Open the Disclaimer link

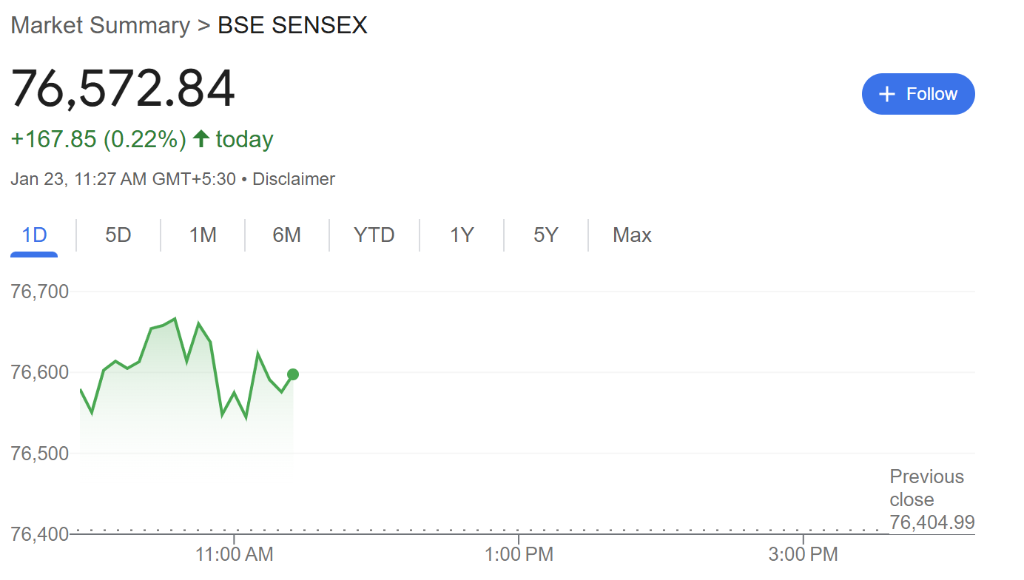[293, 179]
